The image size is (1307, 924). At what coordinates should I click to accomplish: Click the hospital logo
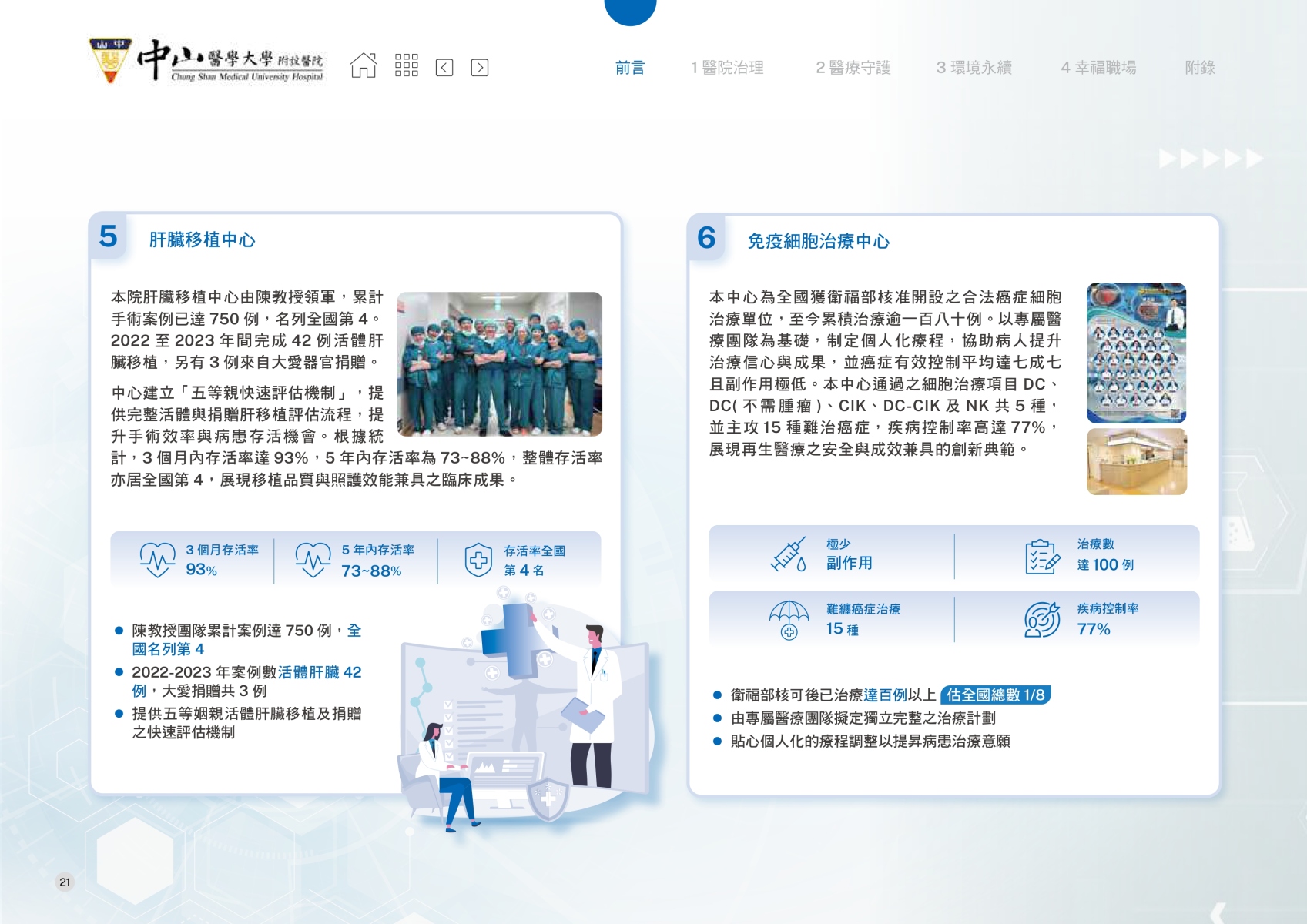coord(206,60)
